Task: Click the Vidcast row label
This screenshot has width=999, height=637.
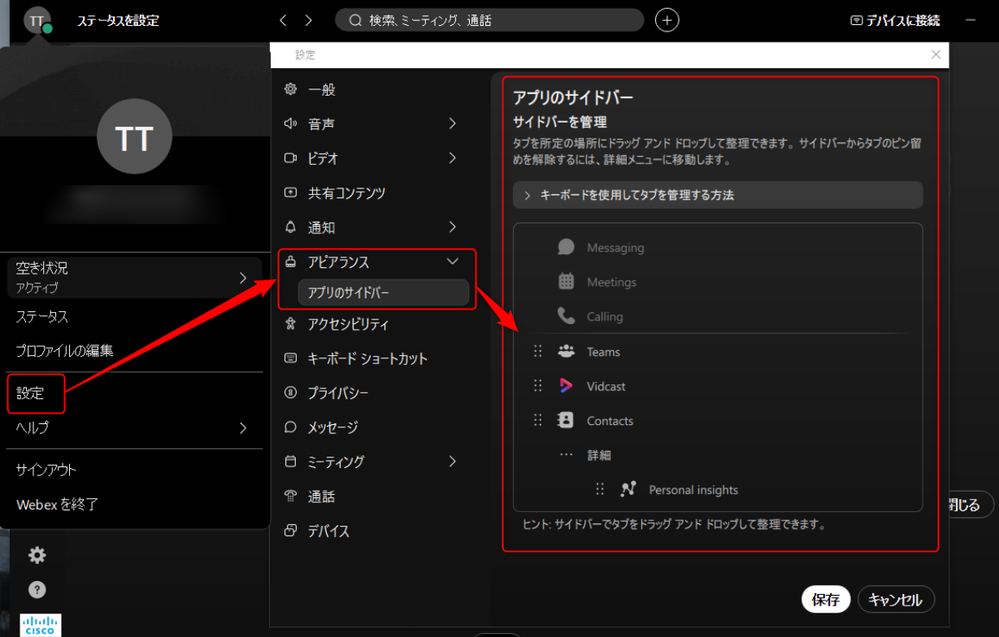Action: pos(606,386)
